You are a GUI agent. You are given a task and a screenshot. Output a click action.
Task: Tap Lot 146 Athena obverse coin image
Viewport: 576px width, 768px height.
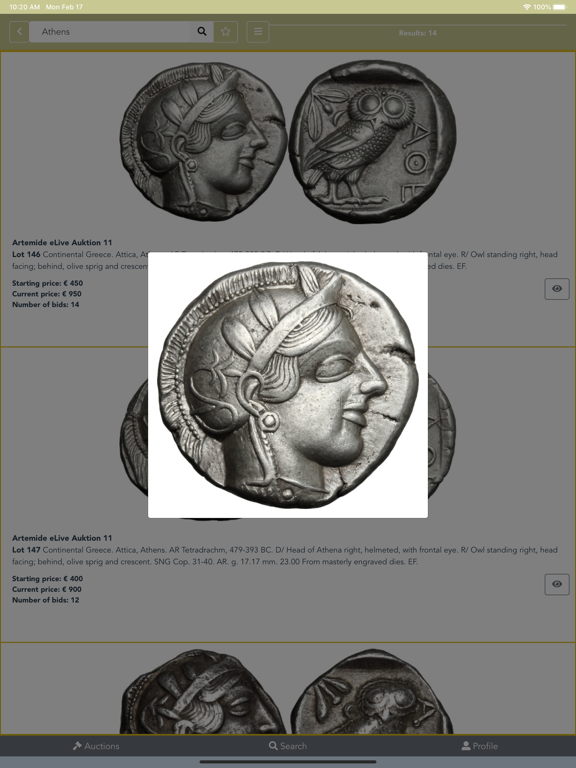203,141
